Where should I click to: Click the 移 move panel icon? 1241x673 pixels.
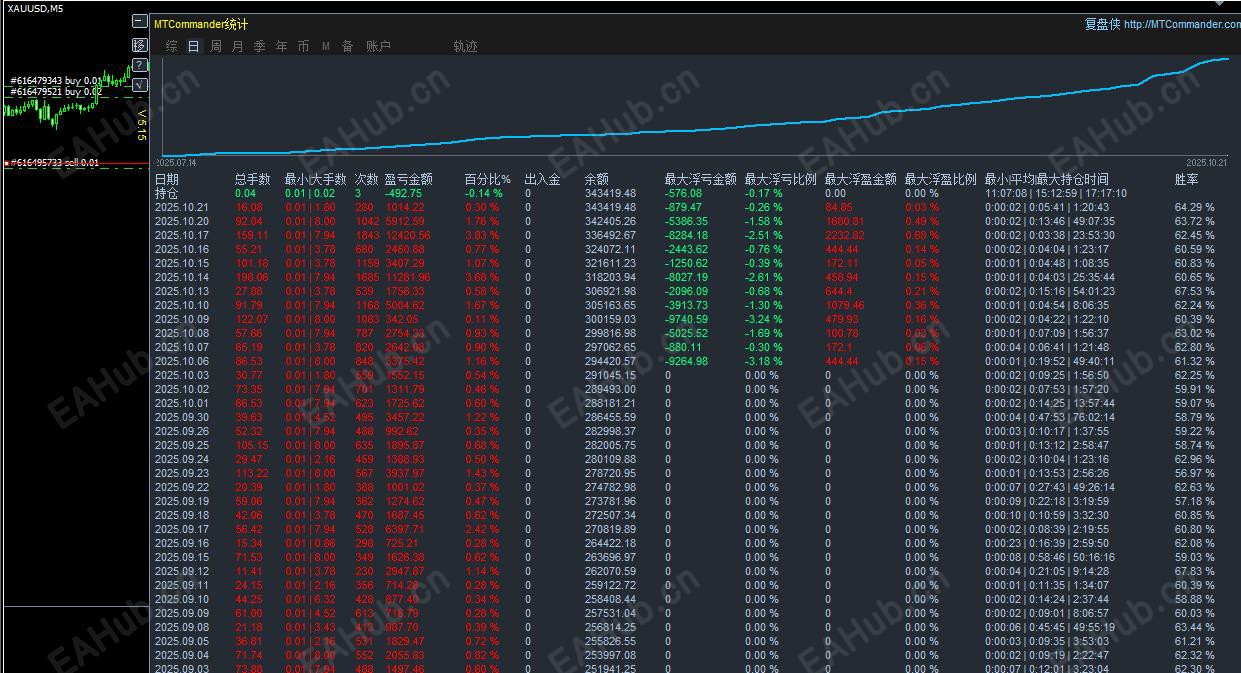(x=139, y=45)
